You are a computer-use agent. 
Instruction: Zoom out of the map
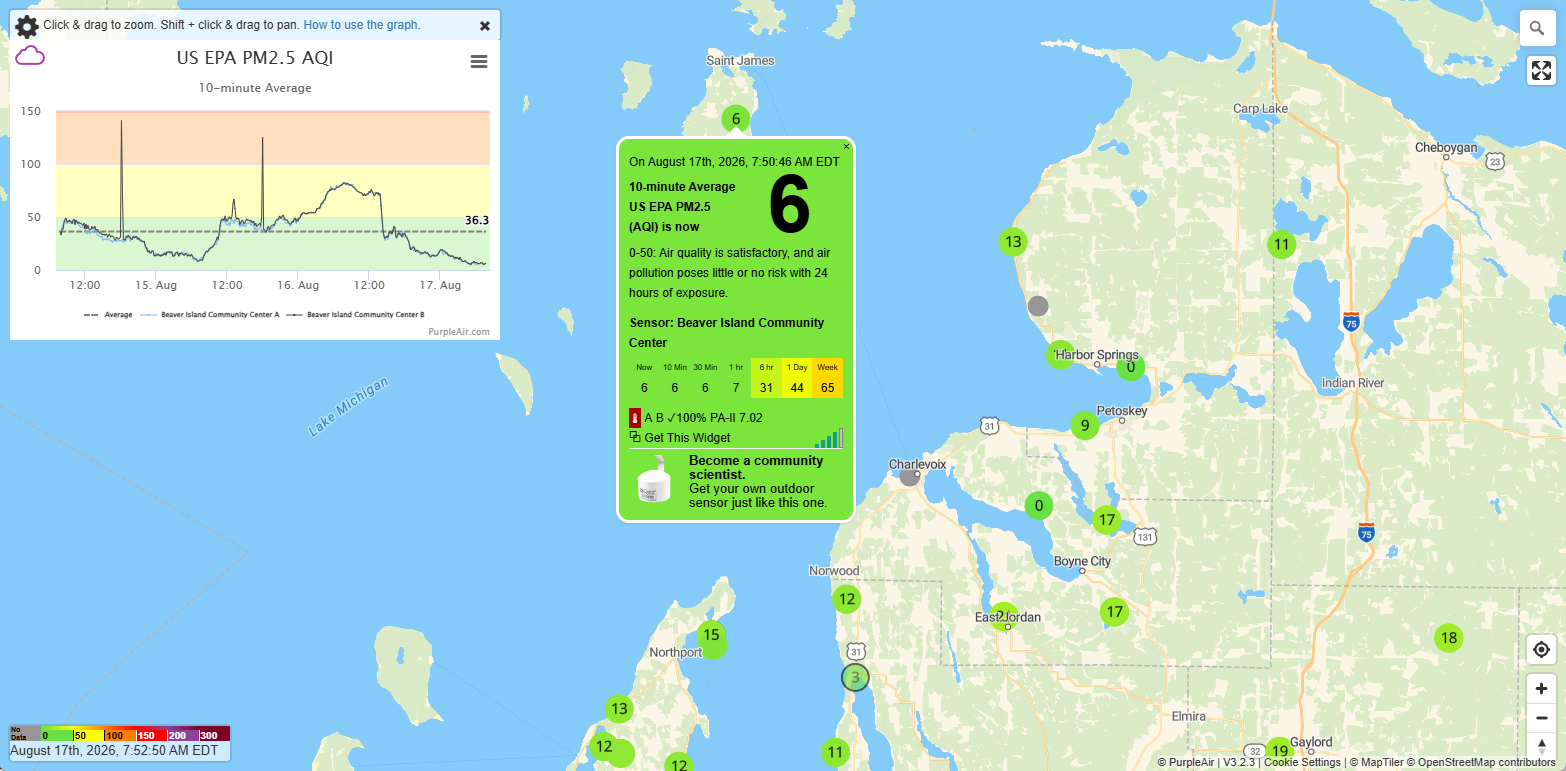(1541, 717)
